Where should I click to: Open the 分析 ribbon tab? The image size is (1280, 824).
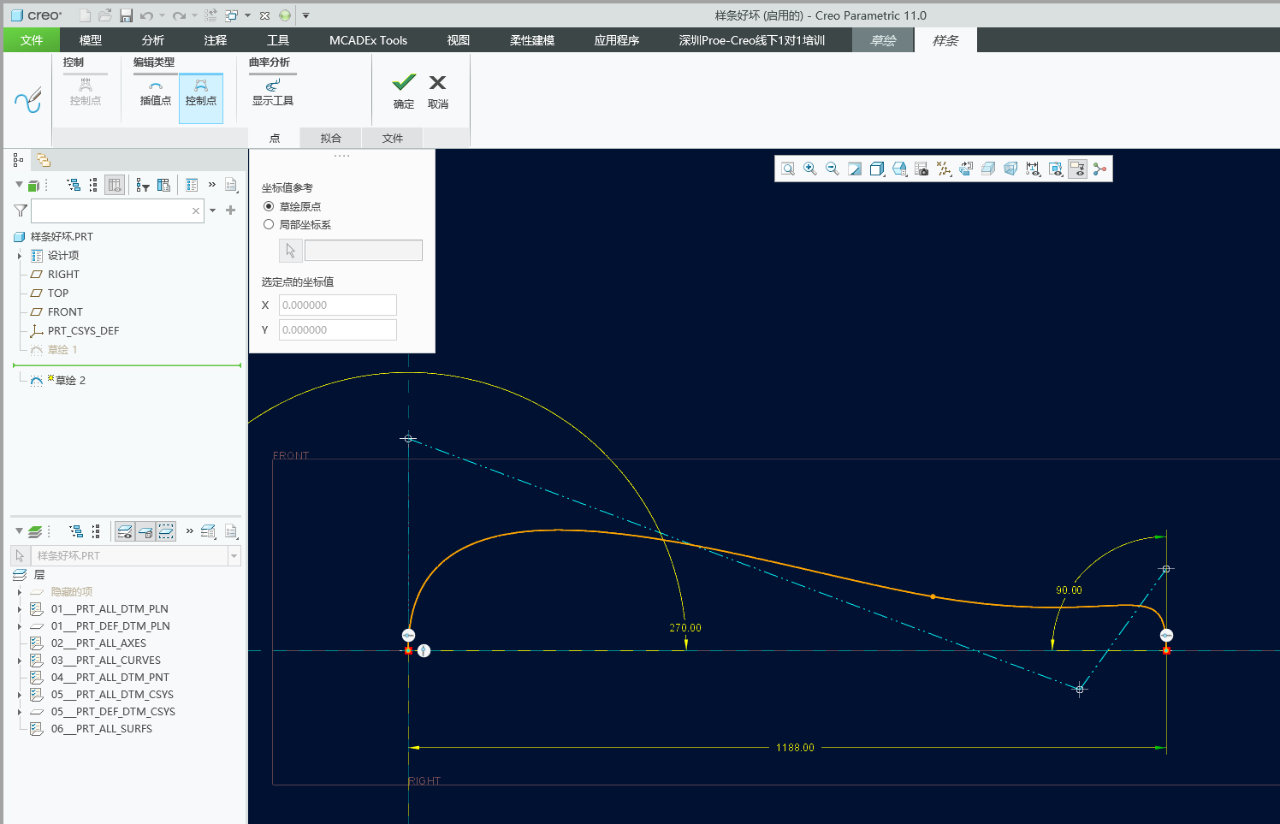tap(153, 40)
